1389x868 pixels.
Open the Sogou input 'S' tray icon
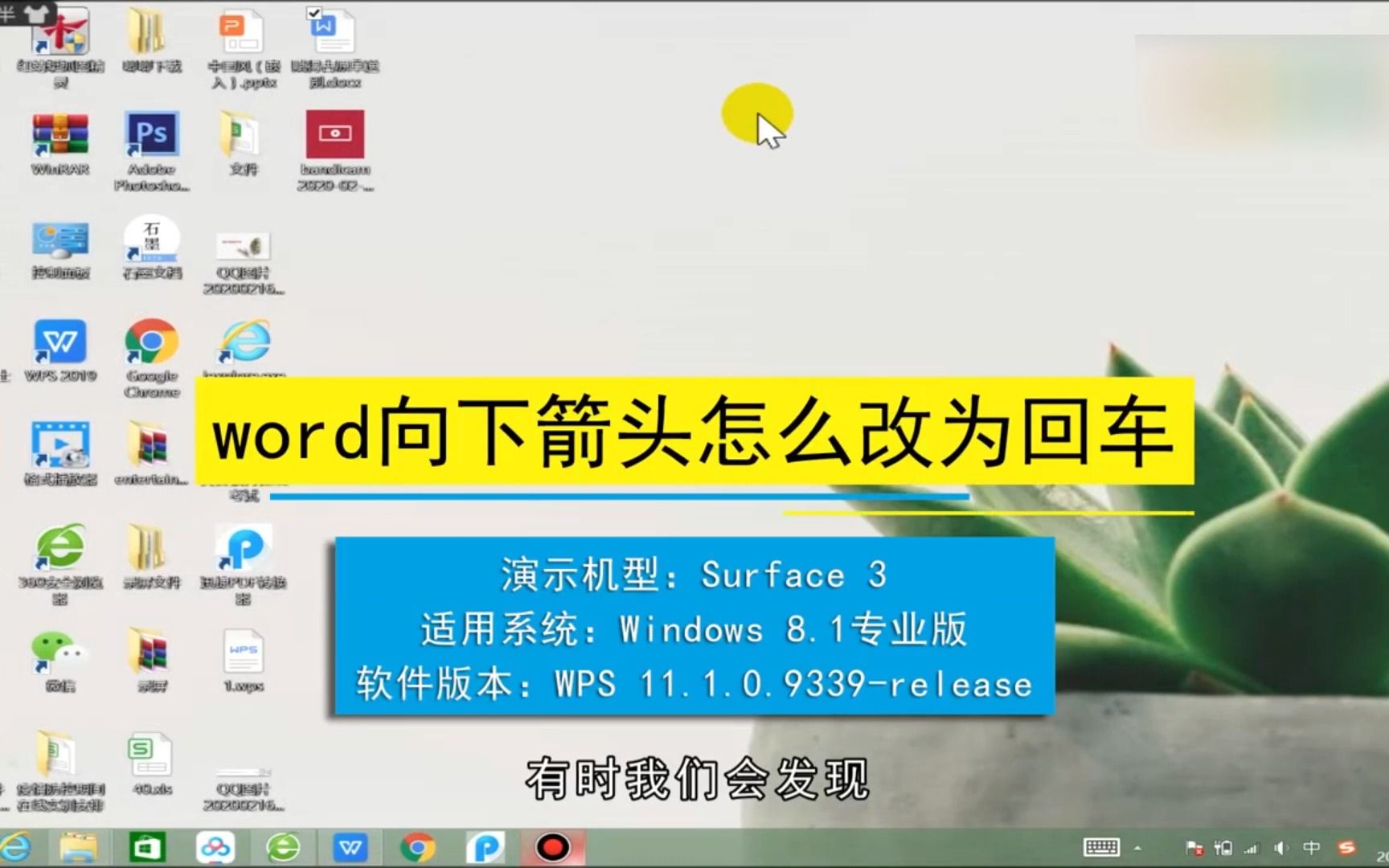[1349, 848]
